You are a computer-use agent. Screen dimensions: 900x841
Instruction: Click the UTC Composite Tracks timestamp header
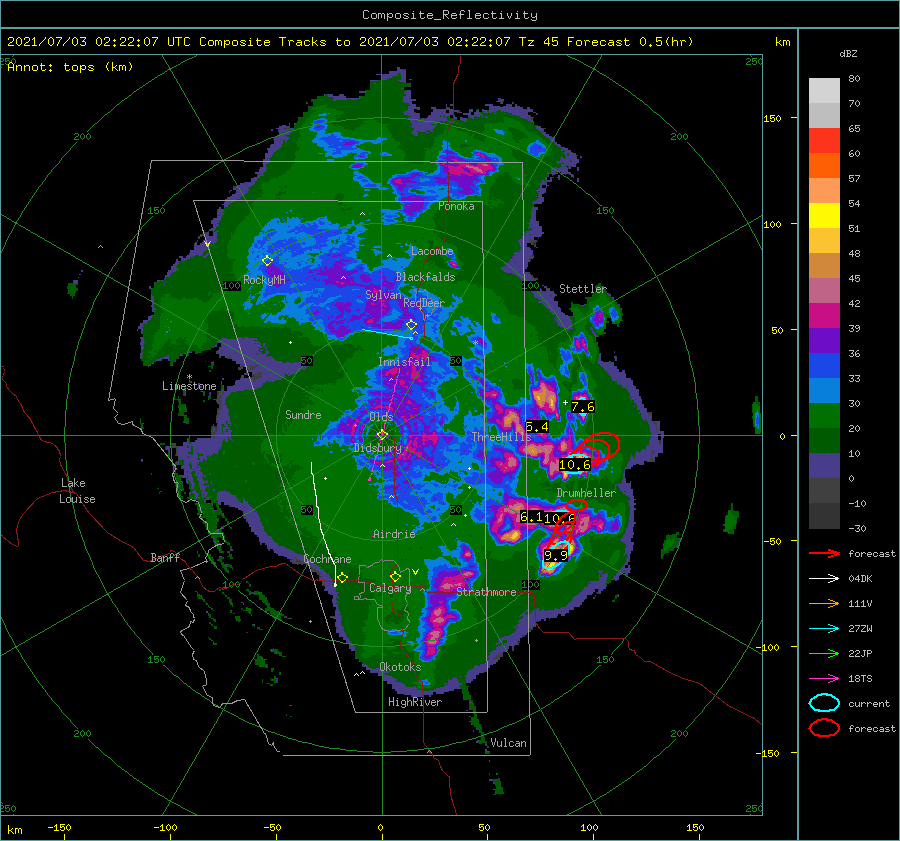pyautogui.click(x=350, y=42)
